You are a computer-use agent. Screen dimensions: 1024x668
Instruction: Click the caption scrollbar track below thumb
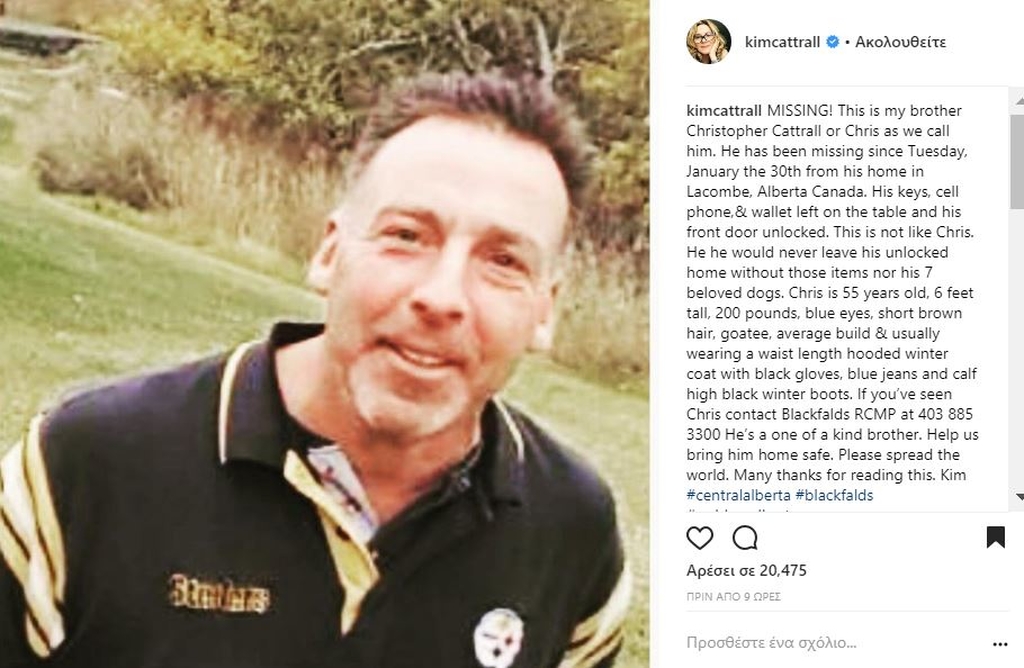pyautogui.click(x=1017, y=349)
